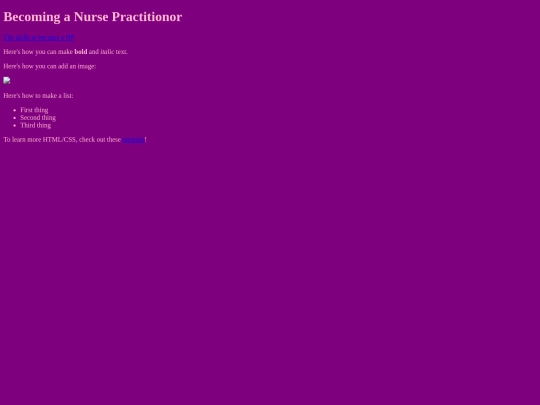Click the italic word 'italic'
This screenshot has height=405, width=540.
click(x=107, y=52)
